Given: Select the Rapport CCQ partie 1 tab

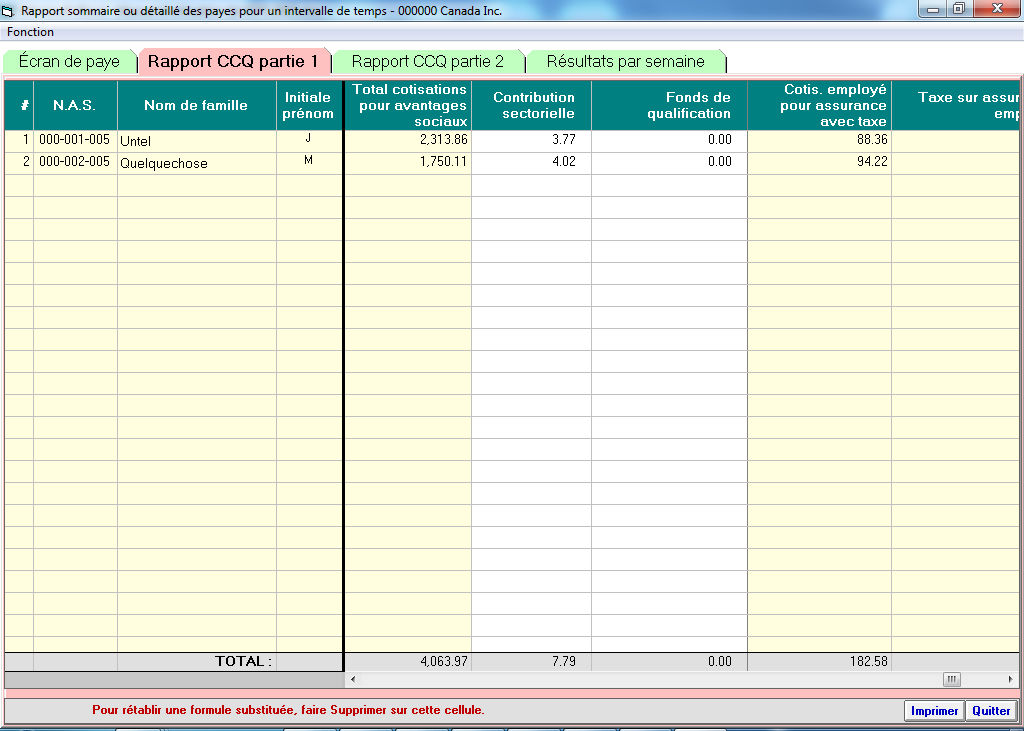Looking at the screenshot, I should click(233, 62).
